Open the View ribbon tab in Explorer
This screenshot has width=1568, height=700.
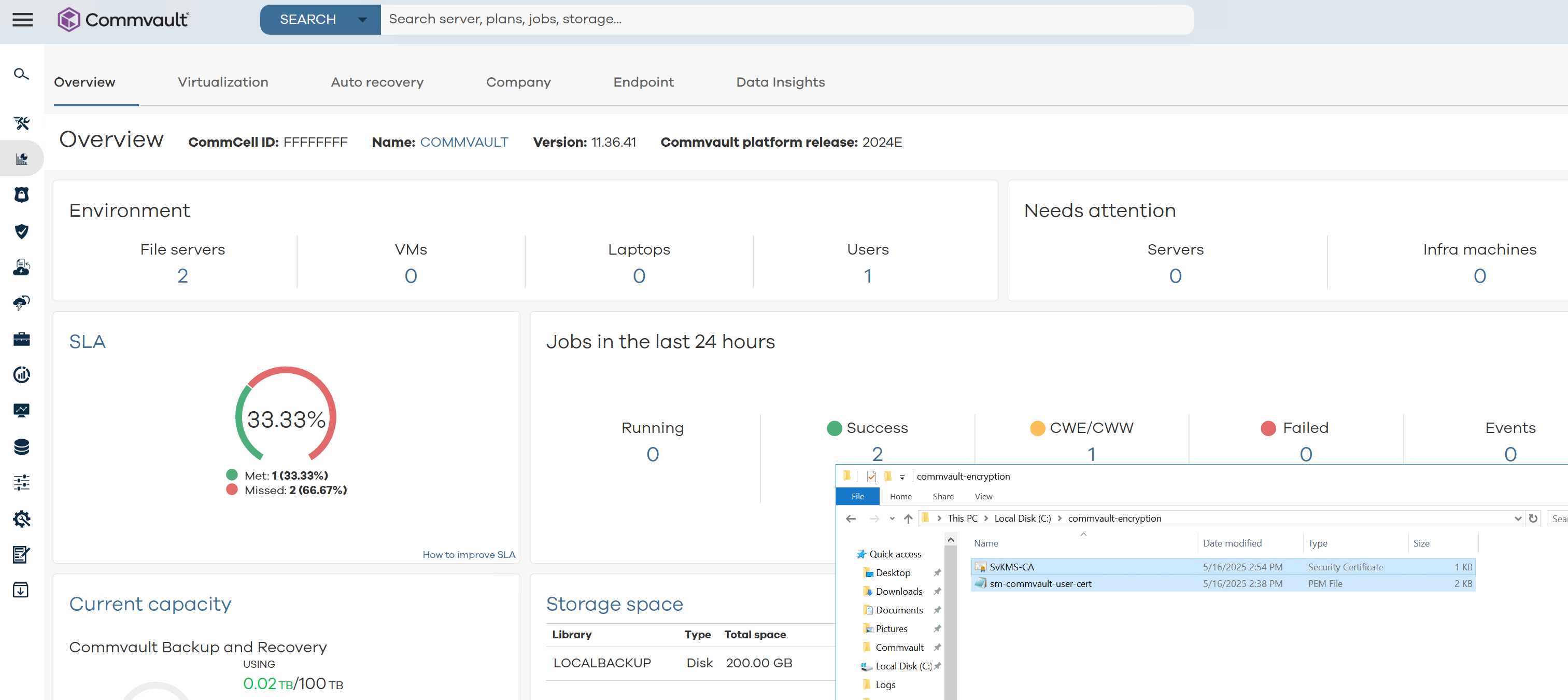[983, 497]
